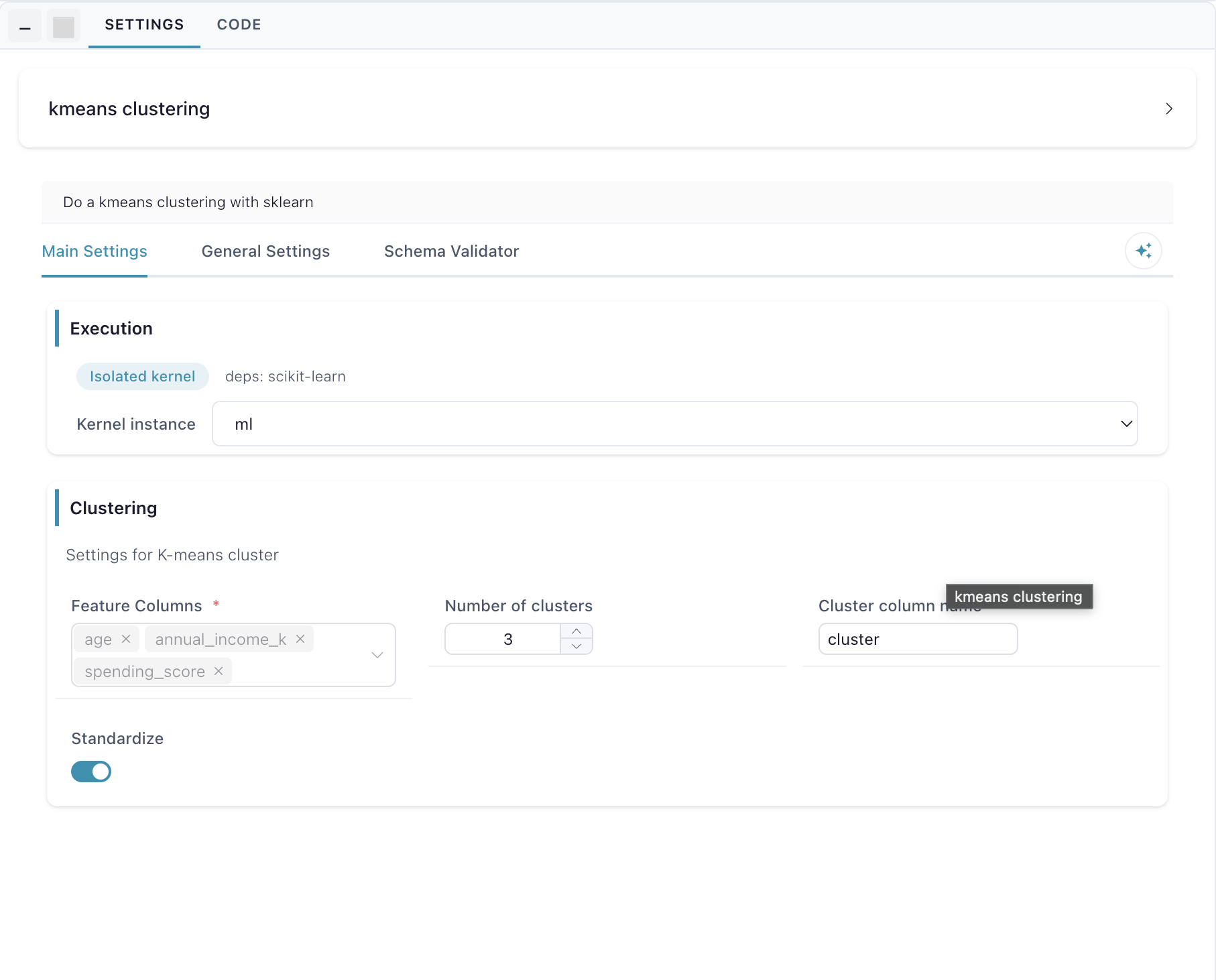Toggle the Standardize switch
Image resolution: width=1216 pixels, height=980 pixels.
[x=91, y=772]
